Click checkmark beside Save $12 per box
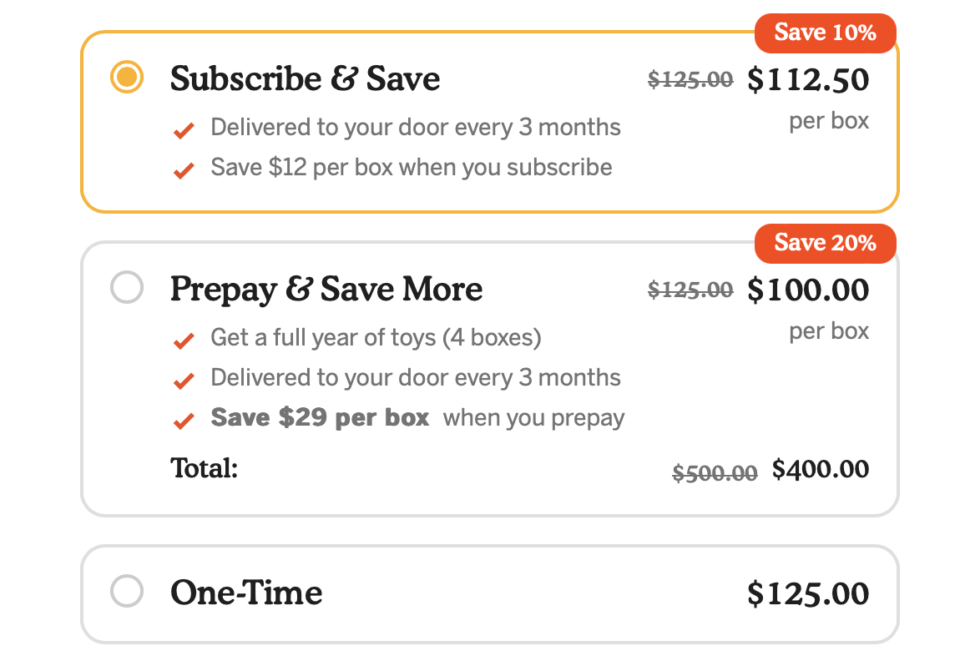Viewport: 960px width, 666px height. (183, 171)
